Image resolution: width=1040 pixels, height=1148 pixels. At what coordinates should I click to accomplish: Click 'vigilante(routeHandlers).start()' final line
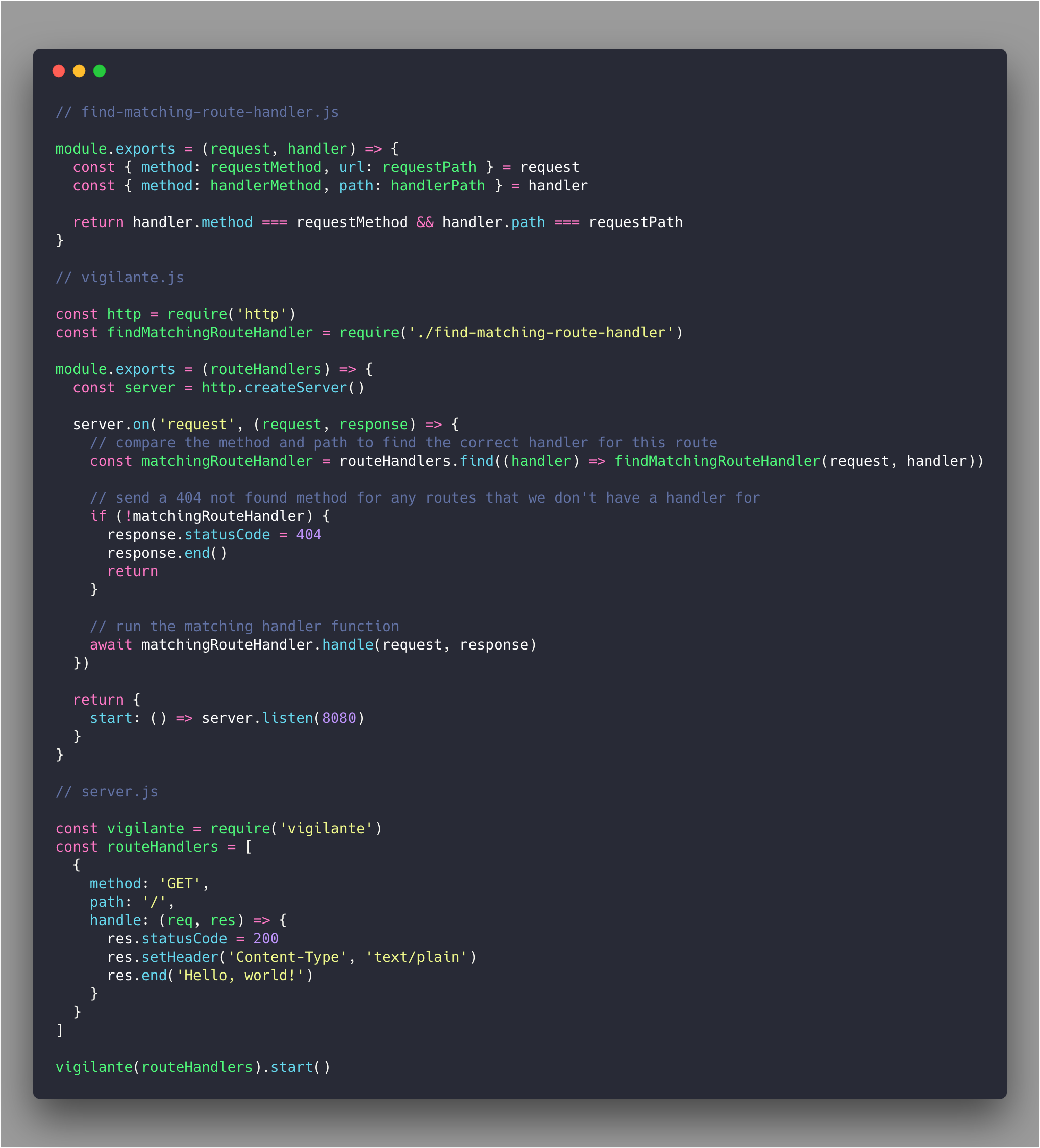(x=193, y=1068)
